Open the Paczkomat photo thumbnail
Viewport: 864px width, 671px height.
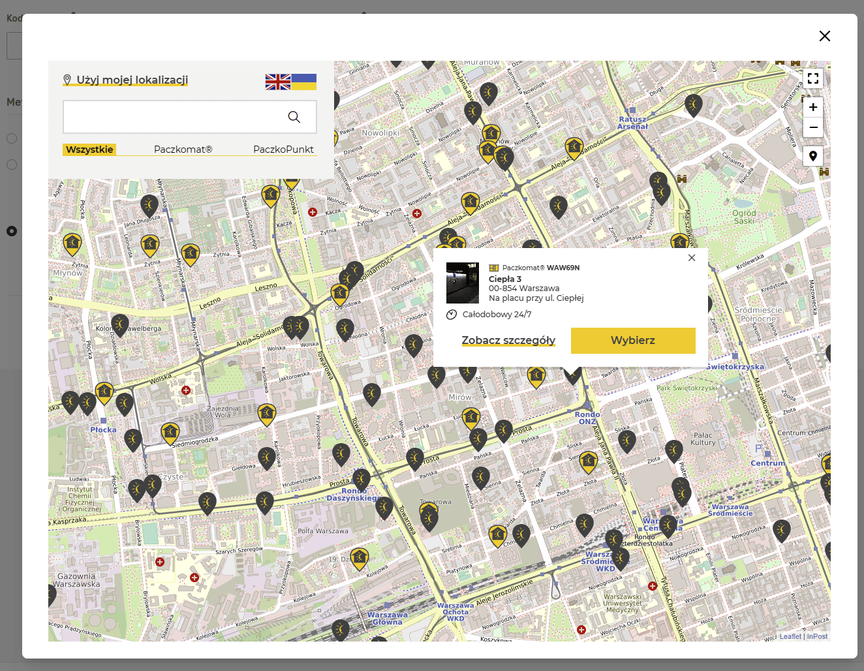coord(462,283)
